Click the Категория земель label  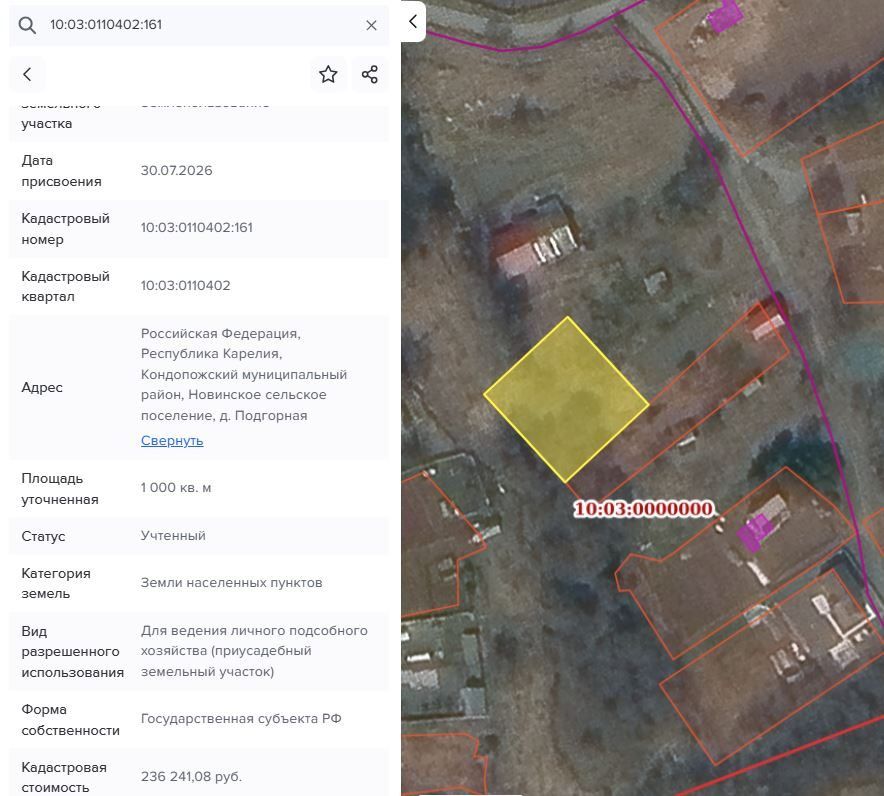(56, 583)
